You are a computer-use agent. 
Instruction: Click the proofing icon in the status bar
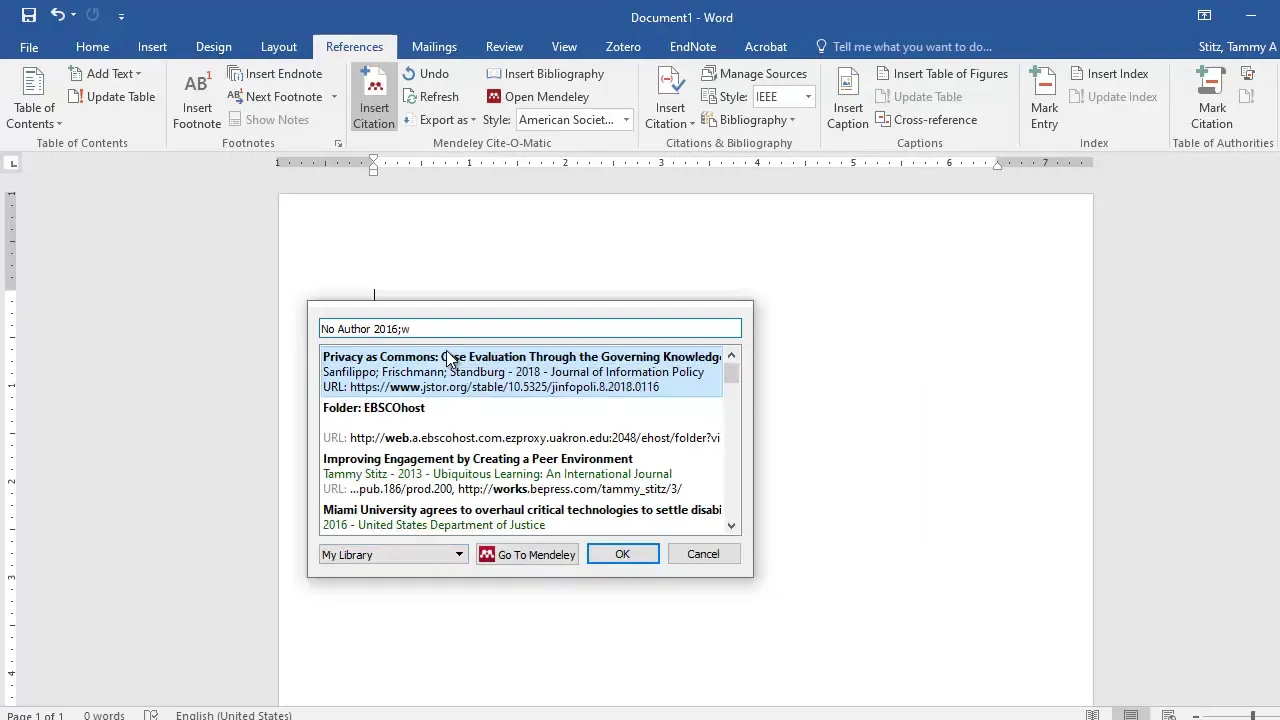151,714
